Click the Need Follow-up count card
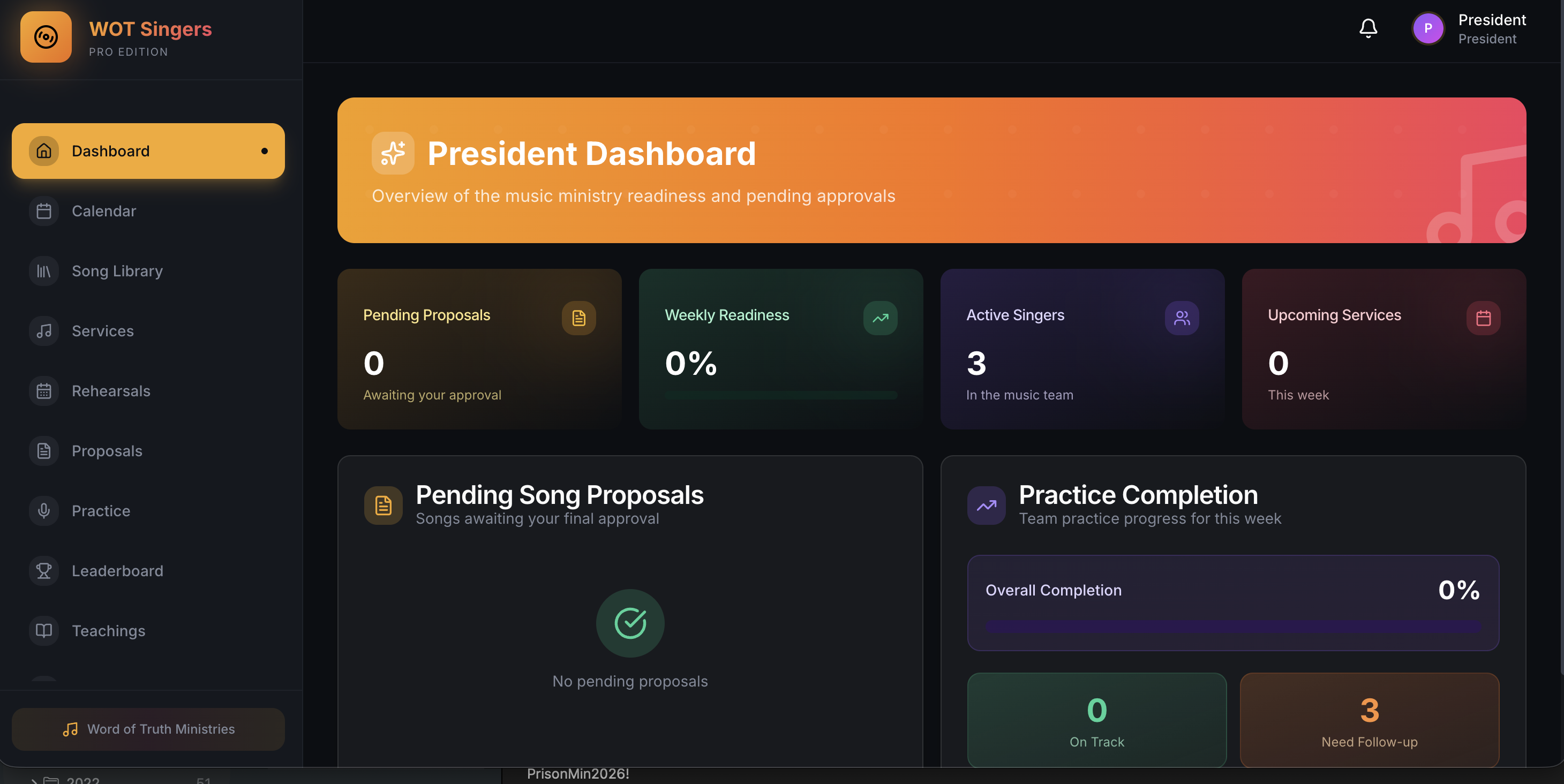The height and width of the screenshot is (784, 1564). coord(1368,720)
